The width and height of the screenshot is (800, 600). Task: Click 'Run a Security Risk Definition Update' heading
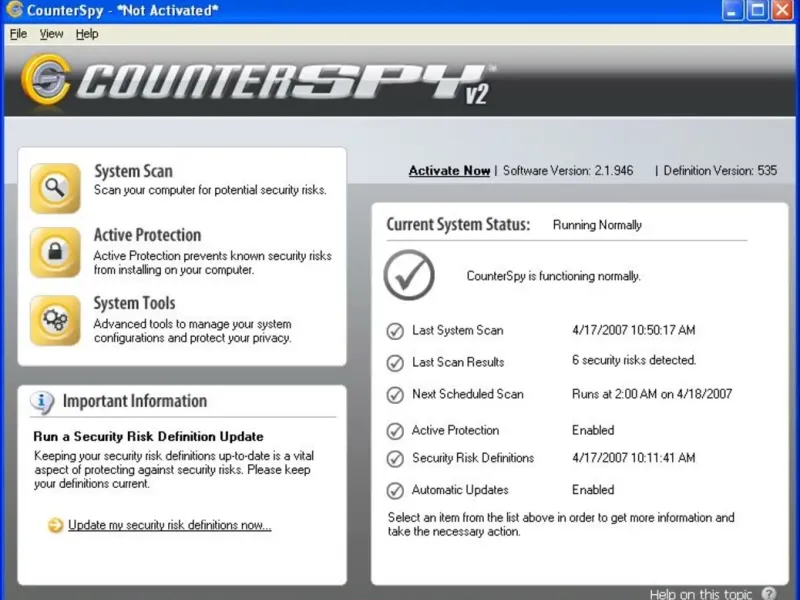pyautogui.click(x=148, y=436)
